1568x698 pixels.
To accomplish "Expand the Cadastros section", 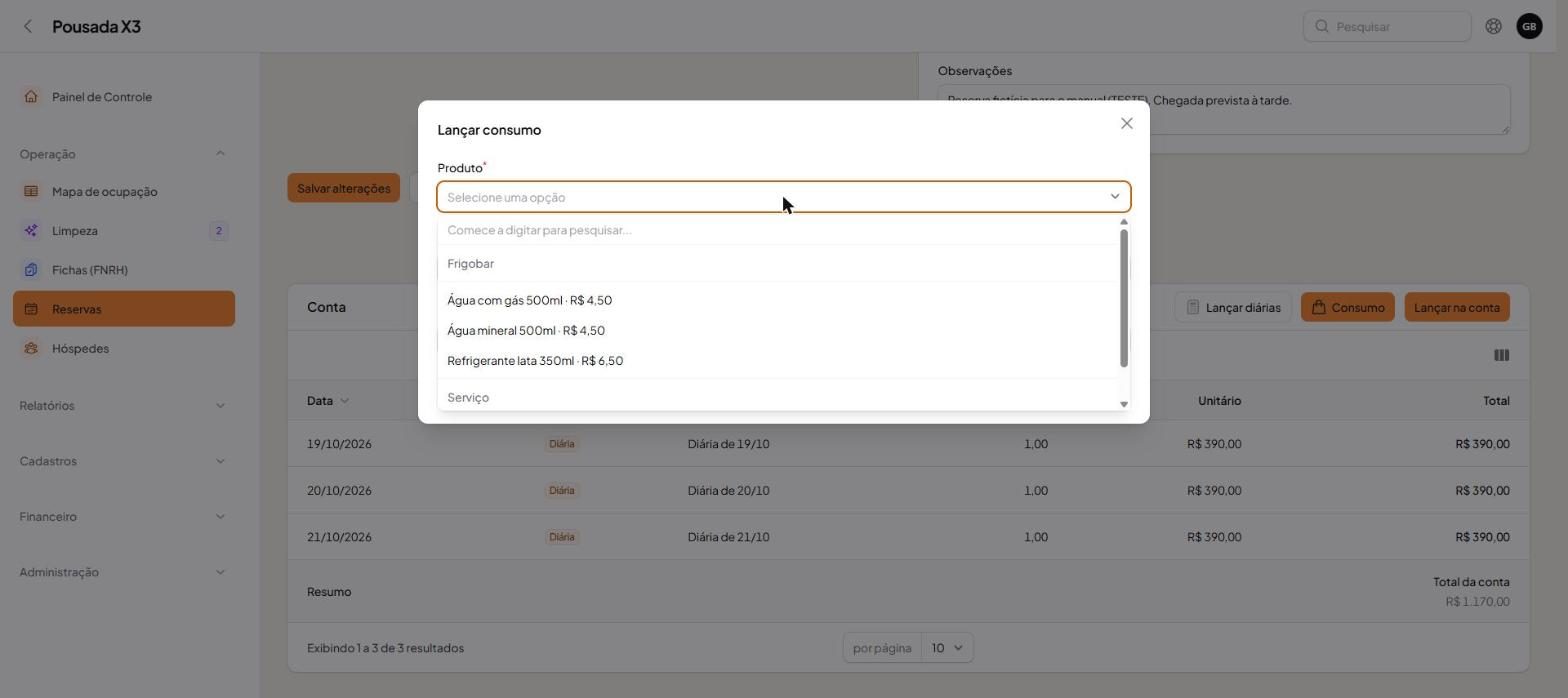I will 220,462.
